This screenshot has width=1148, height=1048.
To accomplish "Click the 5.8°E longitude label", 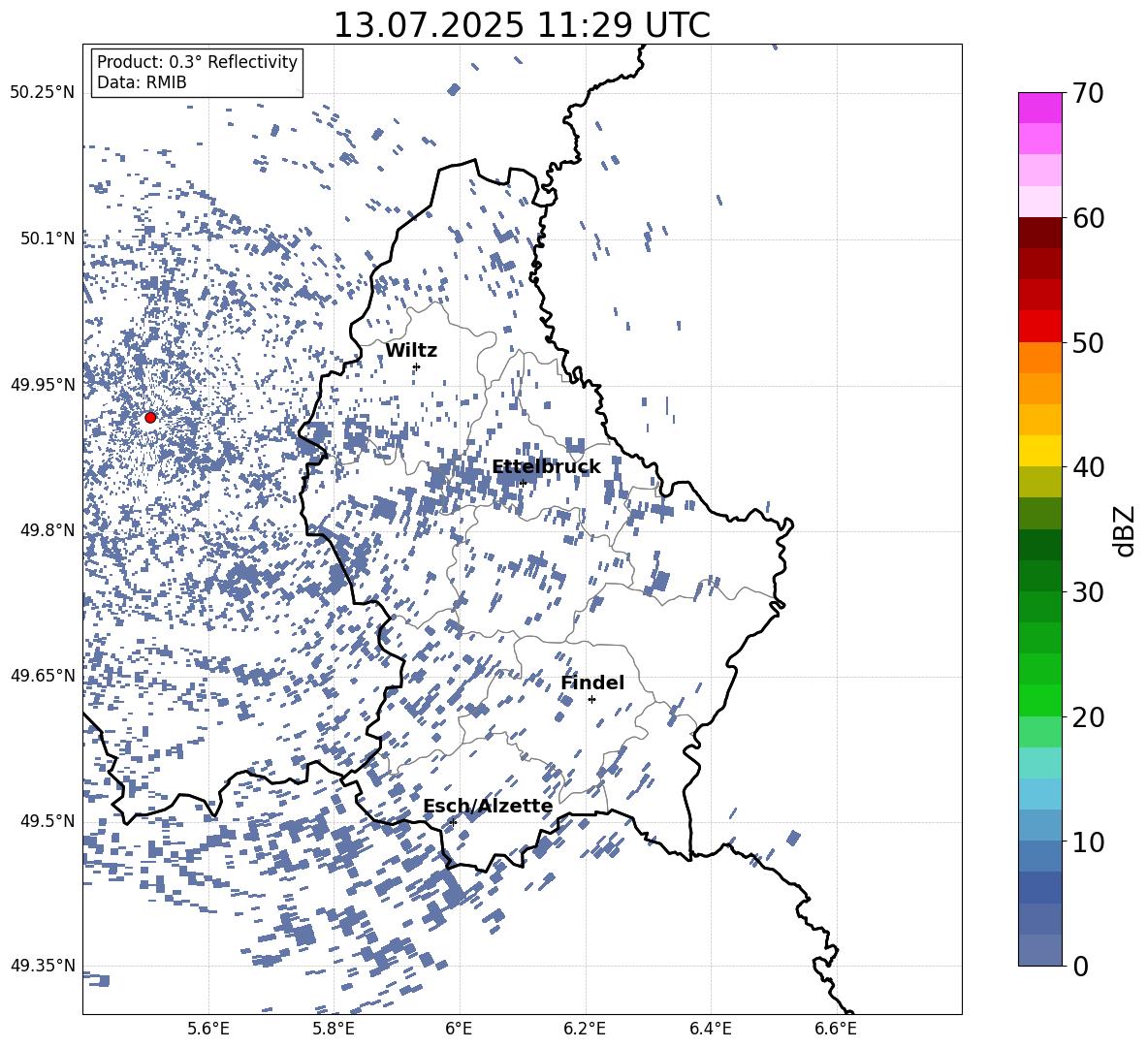I will [x=334, y=1029].
